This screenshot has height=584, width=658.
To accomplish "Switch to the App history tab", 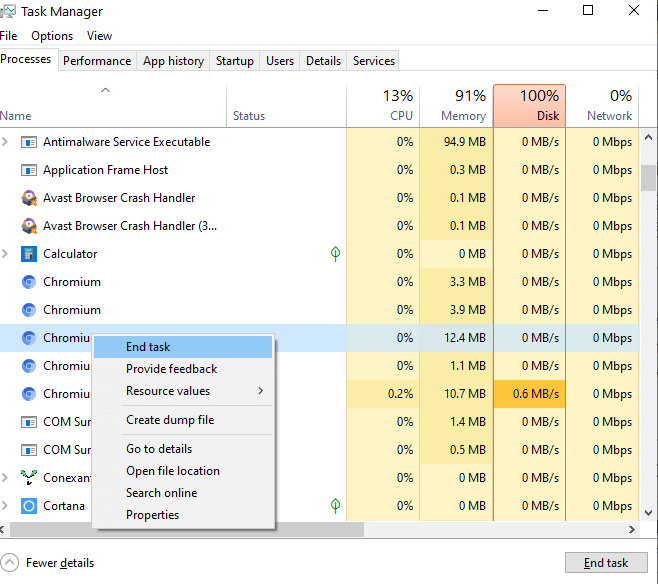I will [173, 61].
